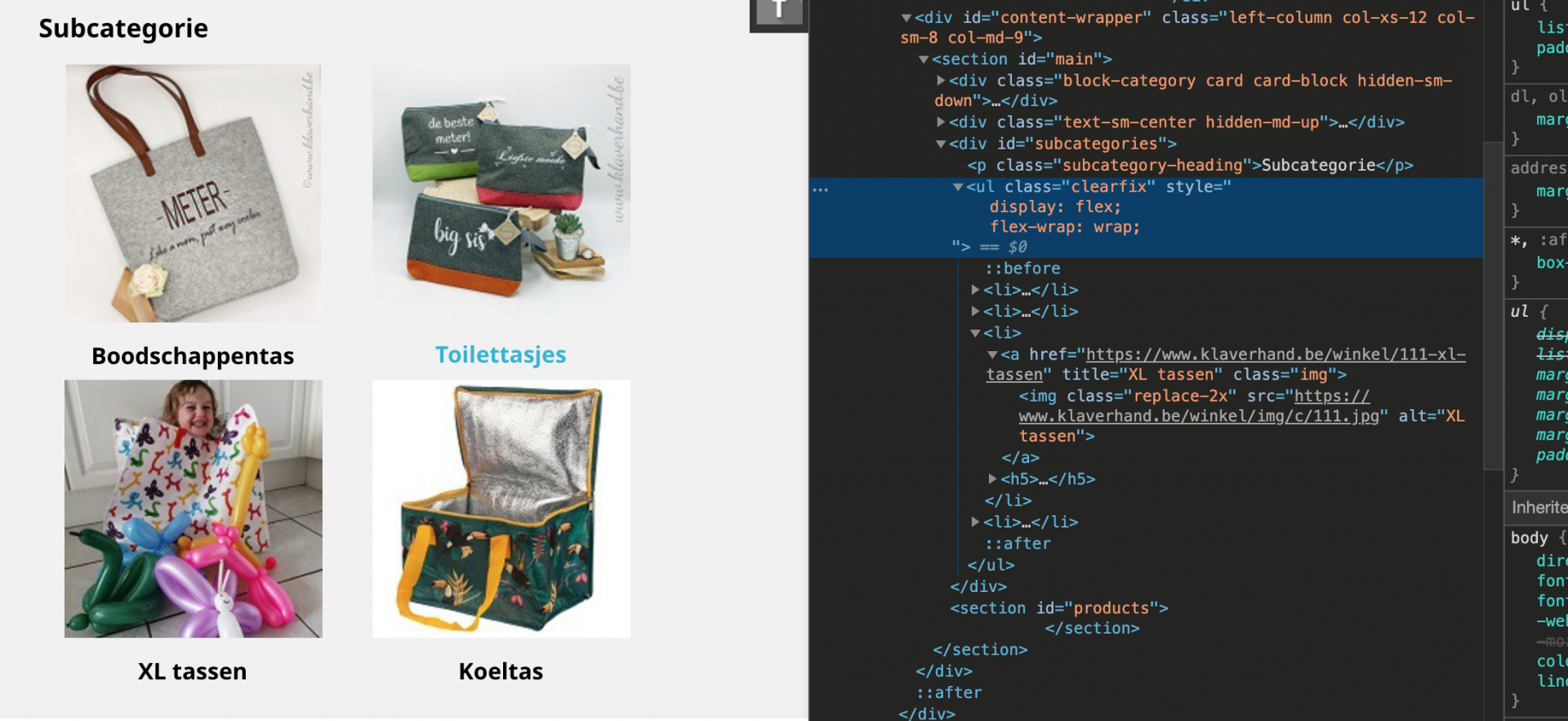Image resolution: width=1568 pixels, height=721 pixels.
Task: Open the 111.jpg image source link
Action: pyautogui.click(x=1198, y=406)
